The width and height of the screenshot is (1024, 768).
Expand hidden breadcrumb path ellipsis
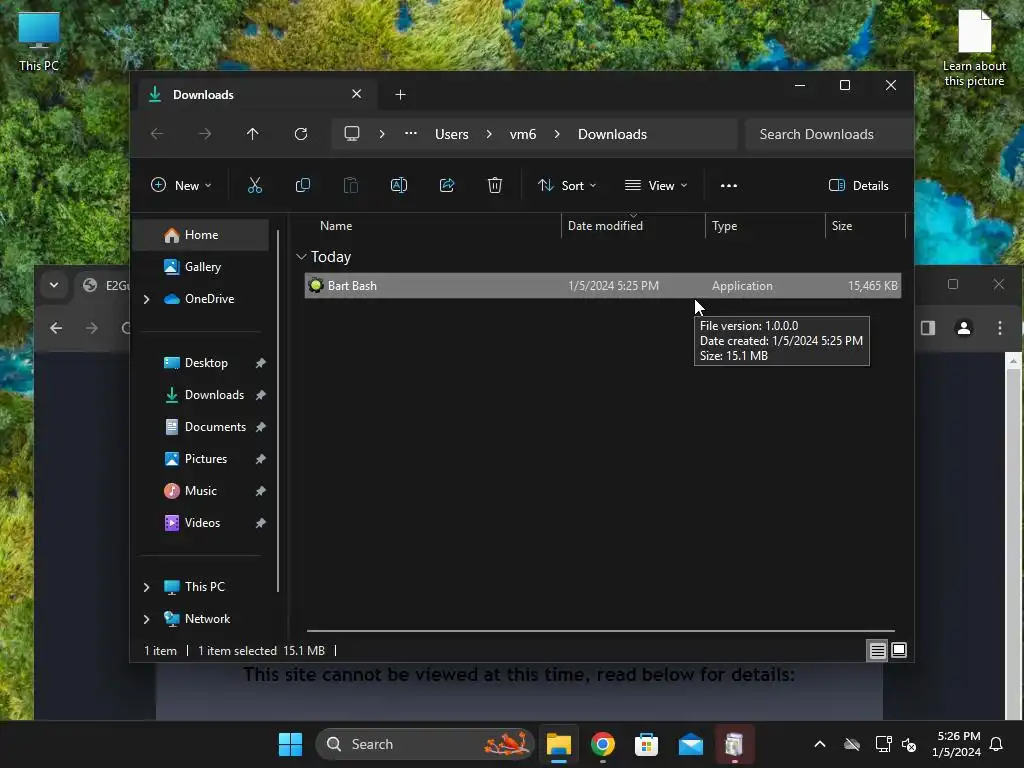click(x=411, y=133)
